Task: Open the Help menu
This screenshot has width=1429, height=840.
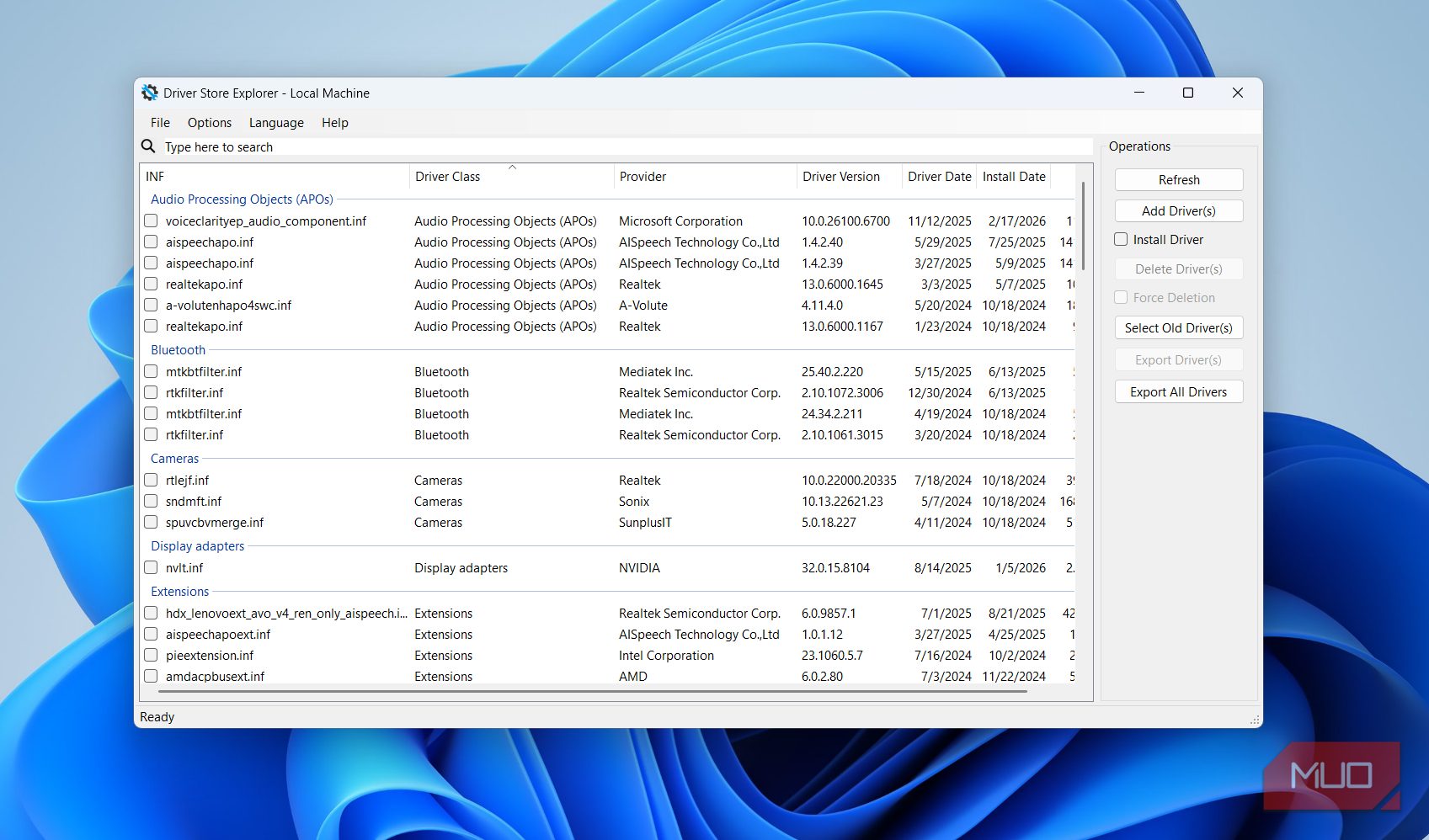Action: click(x=334, y=123)
